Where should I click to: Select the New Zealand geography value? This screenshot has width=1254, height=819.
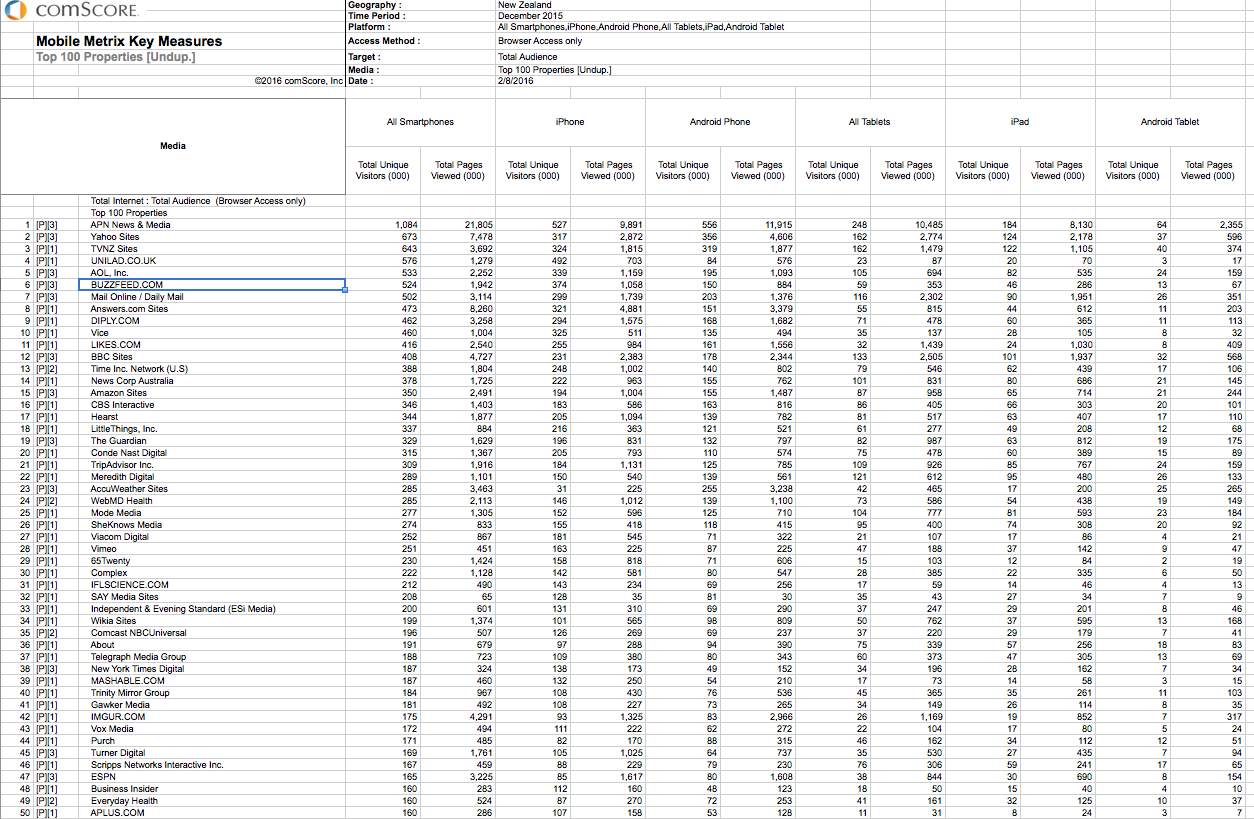point(526,5)
